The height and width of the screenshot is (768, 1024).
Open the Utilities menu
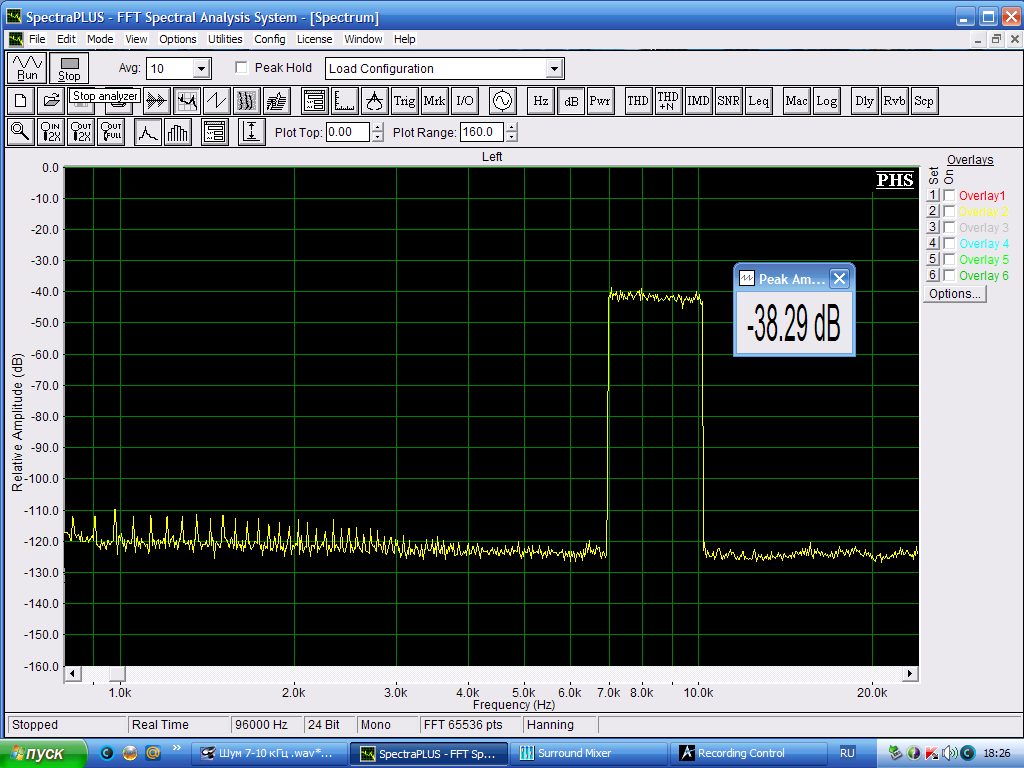pos(225,39)
